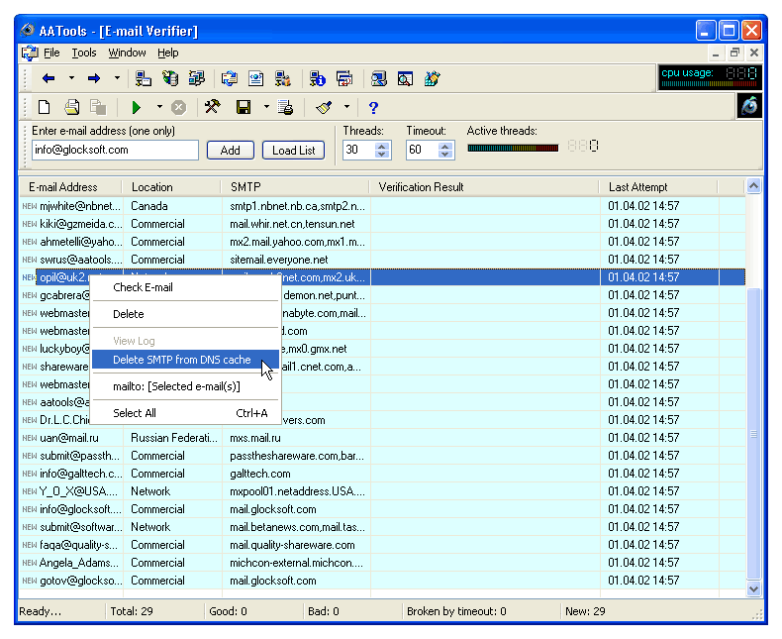
Task: Click the web page document toolbar icon
Action: point(256,78)
